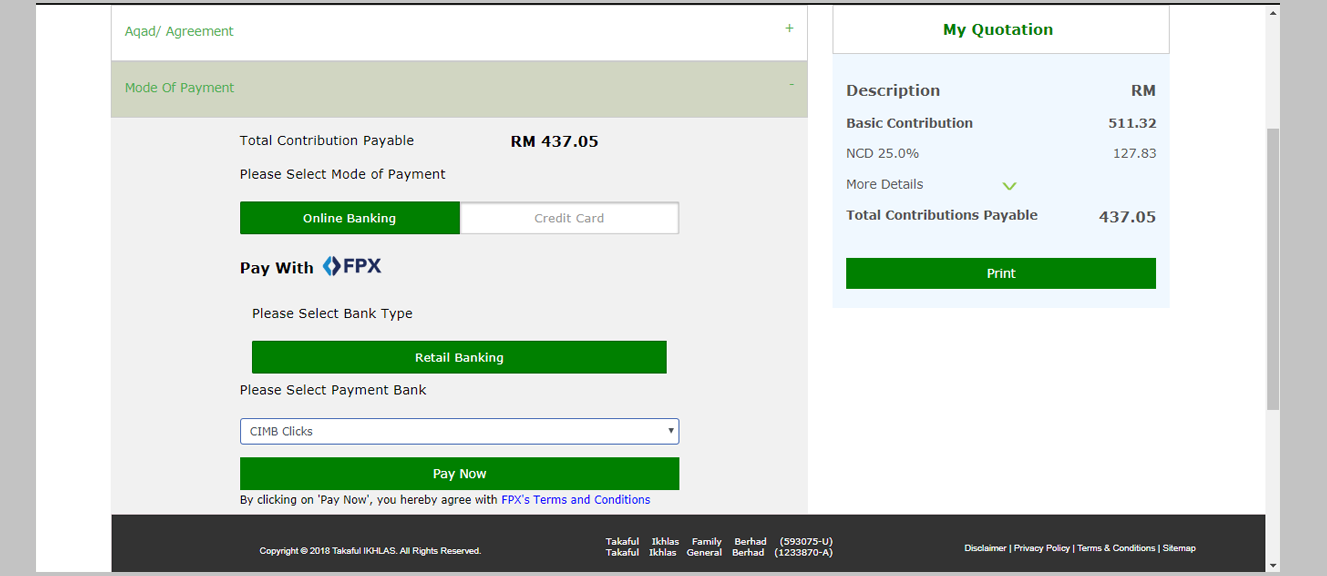
Task: Click the Please Select Payment Bank label
Action: click(333, 390)
